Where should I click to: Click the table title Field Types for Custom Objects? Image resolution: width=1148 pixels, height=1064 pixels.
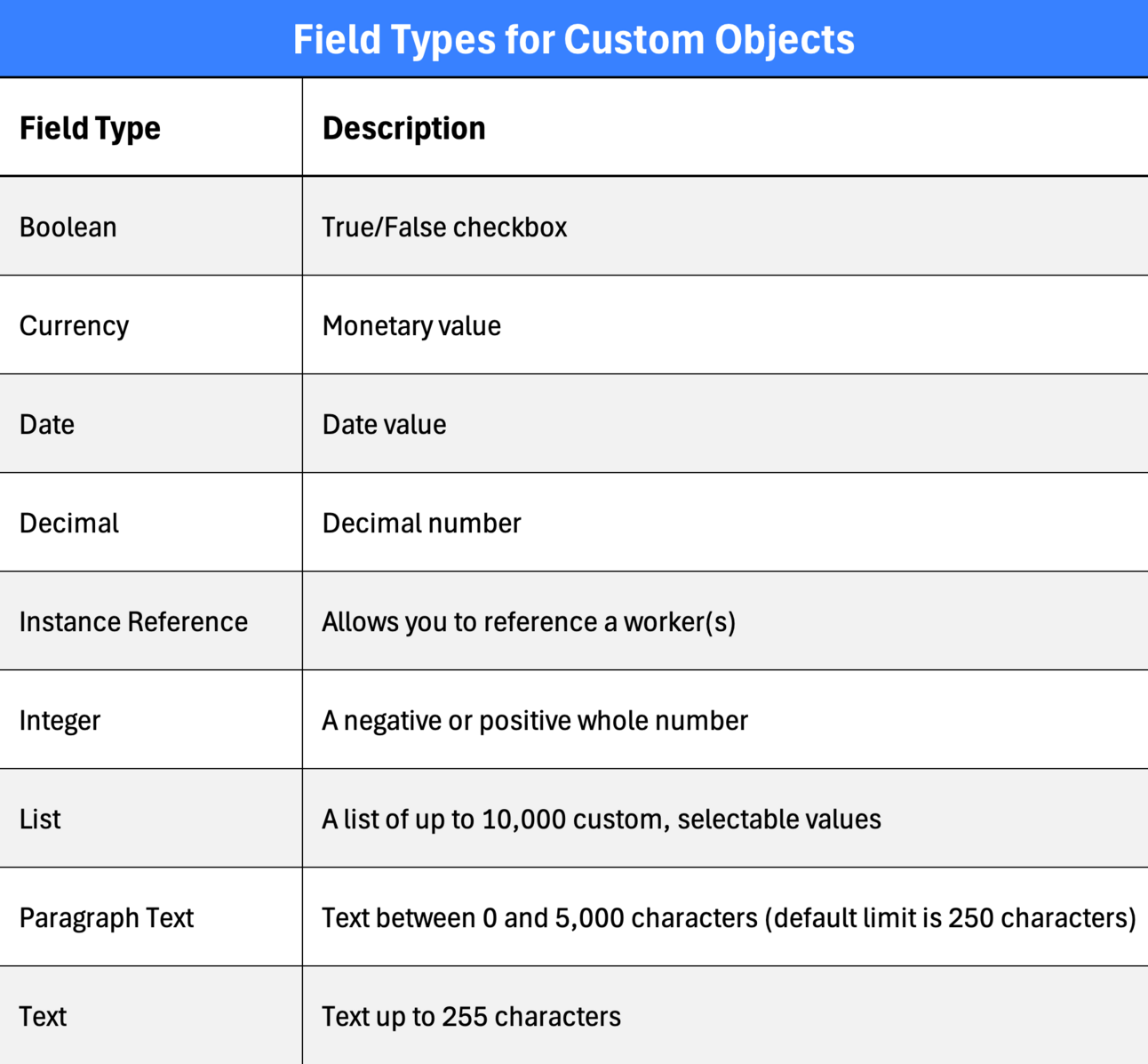574,39
